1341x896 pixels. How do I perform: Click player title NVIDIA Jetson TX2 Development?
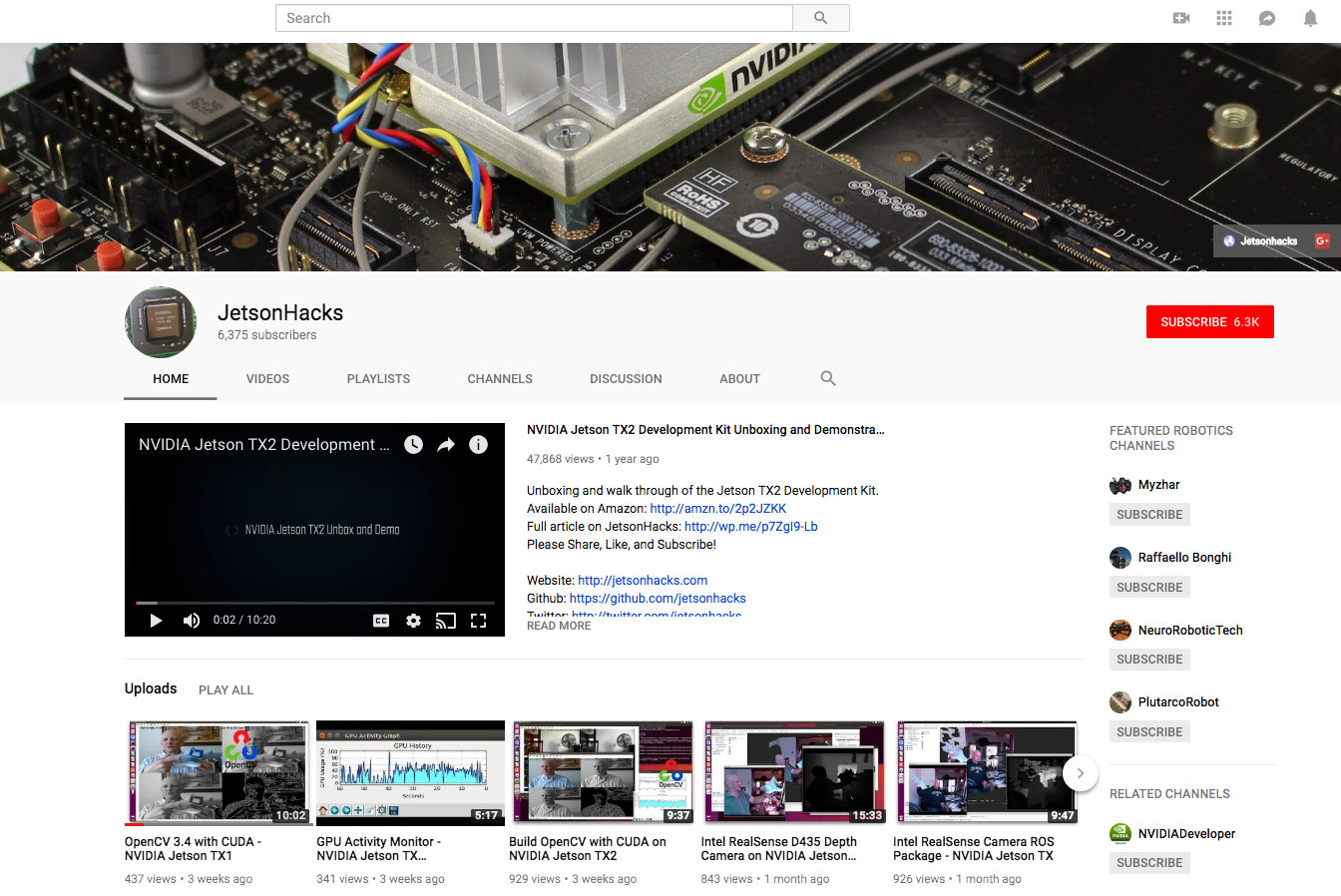pyautogui.click(x=263, y=445)
